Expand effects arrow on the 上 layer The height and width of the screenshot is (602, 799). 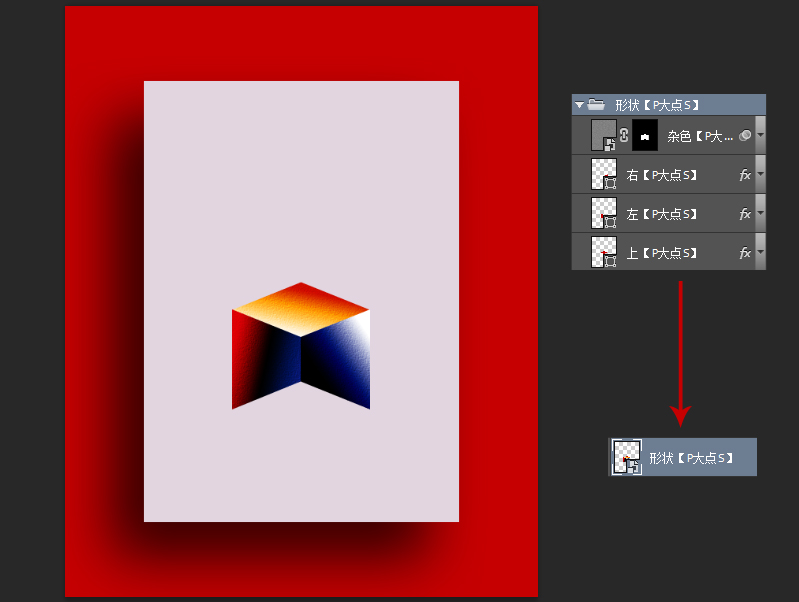click(x=760, y=253)
